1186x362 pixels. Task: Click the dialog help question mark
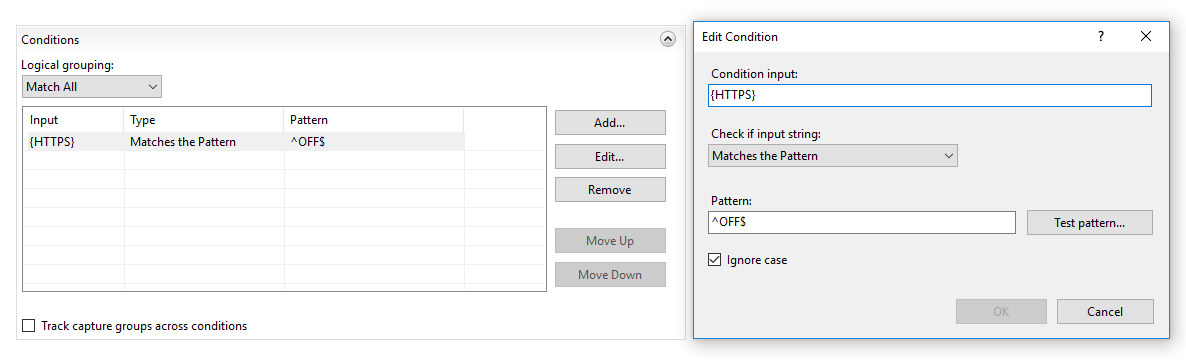(1101, 36)
